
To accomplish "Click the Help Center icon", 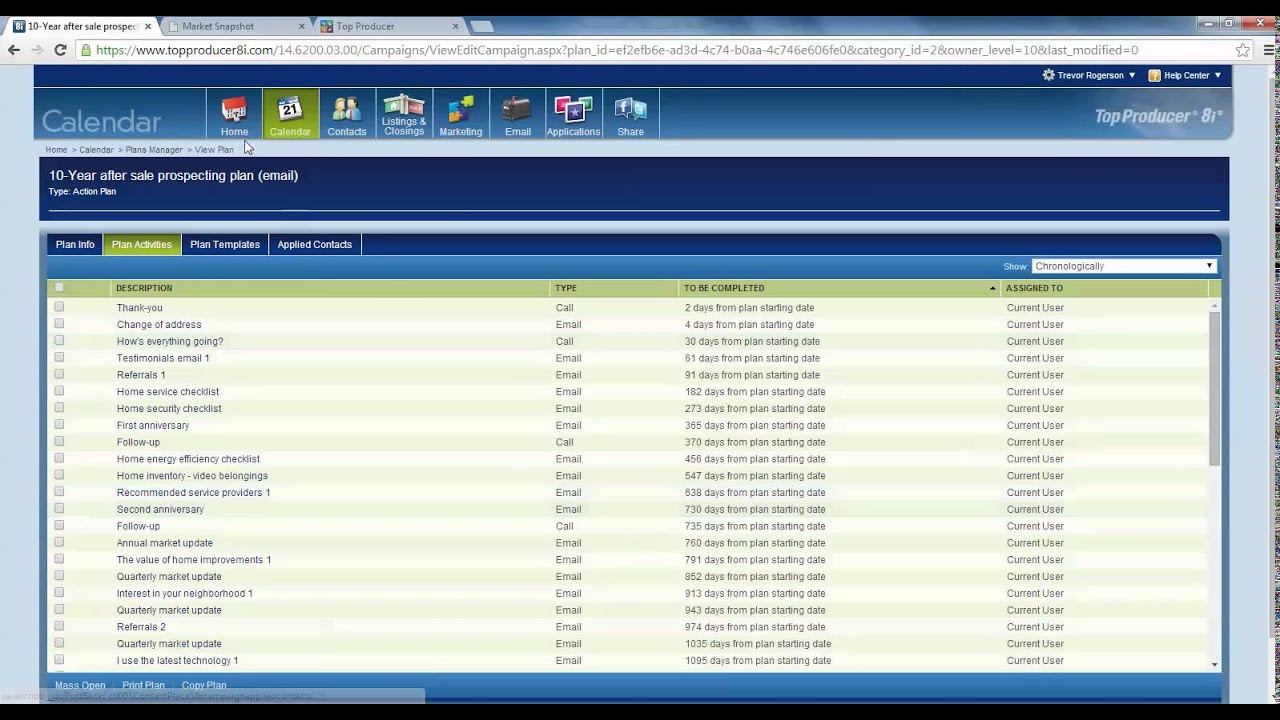I will tap(1154, 75).
